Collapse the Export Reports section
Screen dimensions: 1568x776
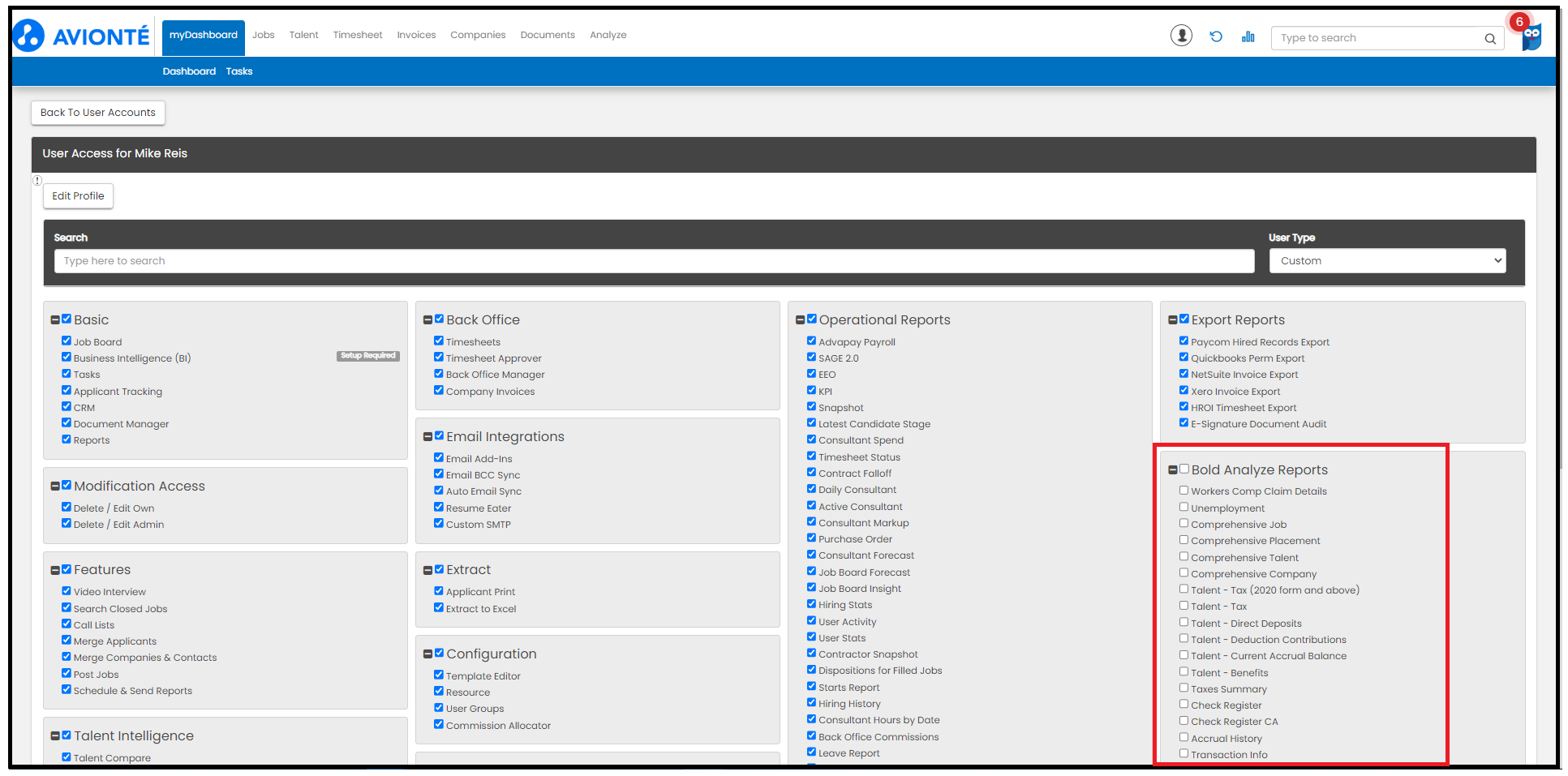(x=1172, y=320)
